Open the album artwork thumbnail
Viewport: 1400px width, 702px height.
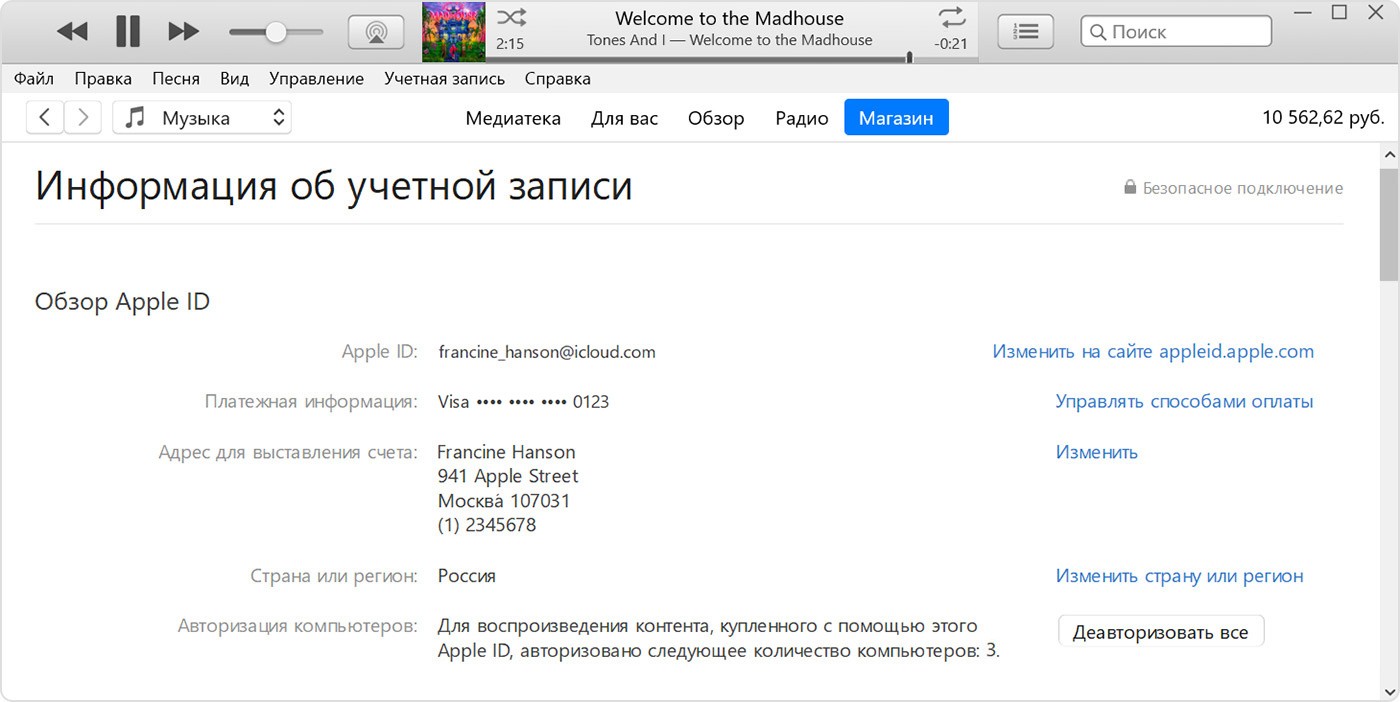point(453,32)
